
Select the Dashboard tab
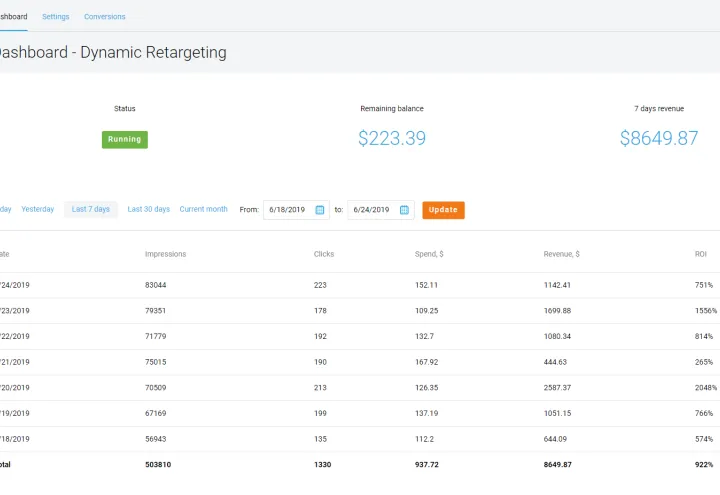tap(13, 17)
